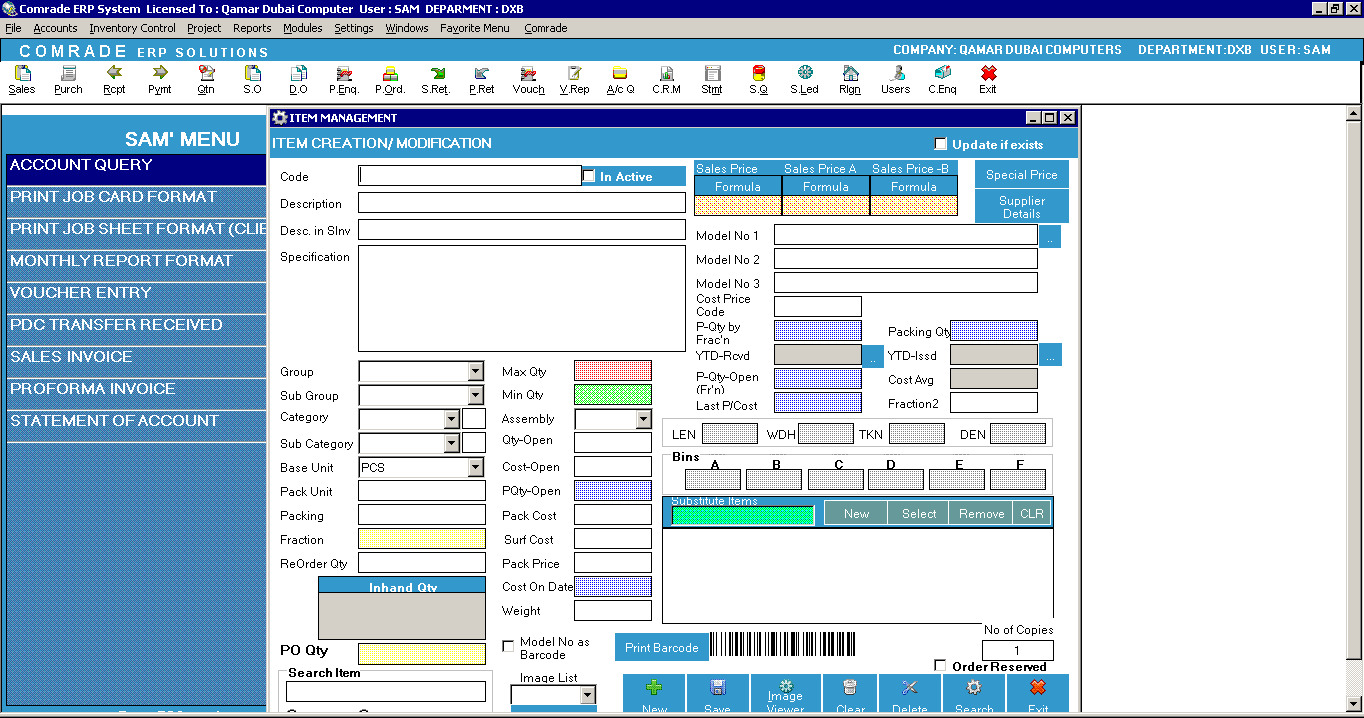Check the Model No as Barcode option

tap(508, 646)
